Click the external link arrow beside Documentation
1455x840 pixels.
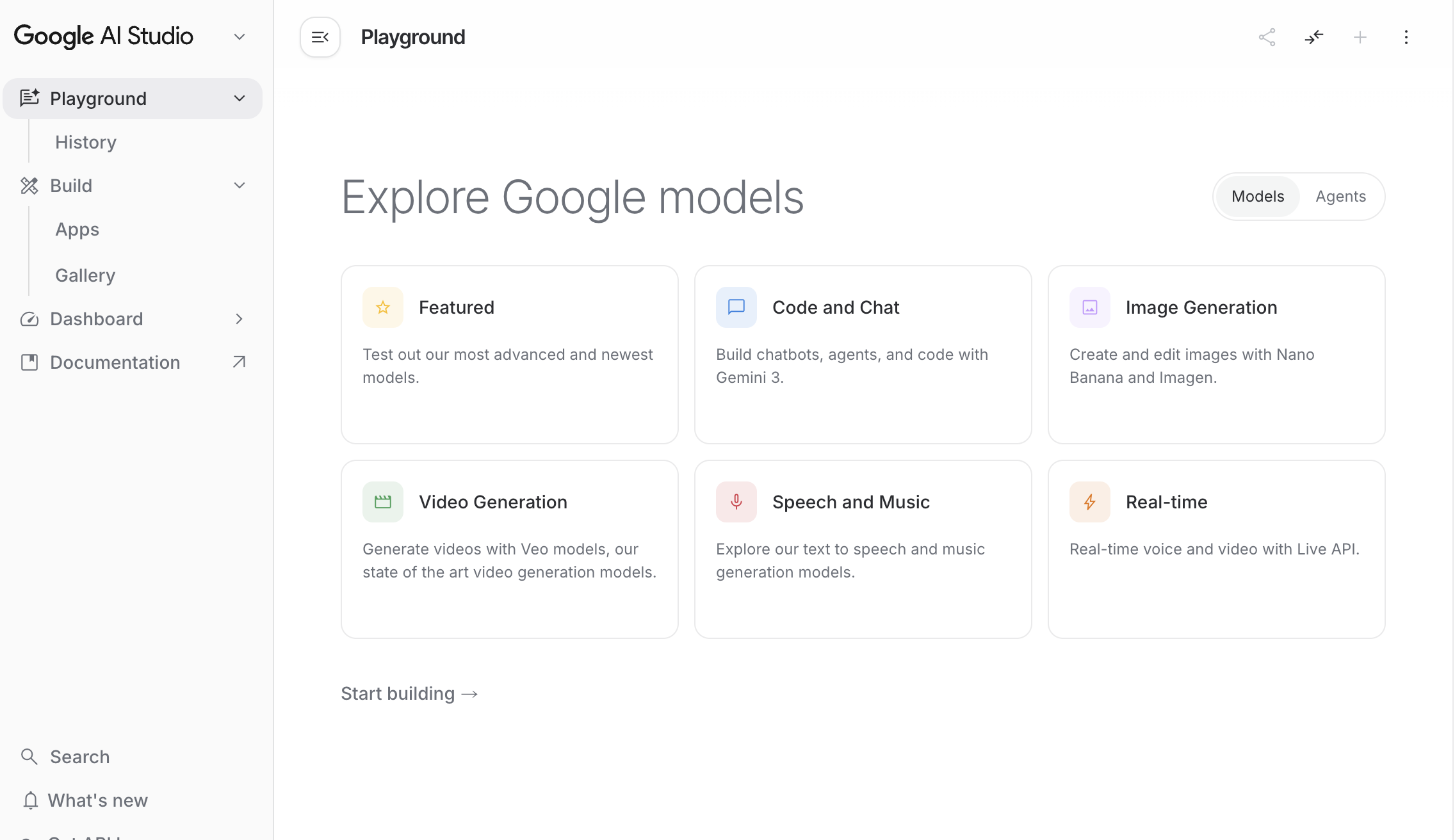click(x=239, y=362)
